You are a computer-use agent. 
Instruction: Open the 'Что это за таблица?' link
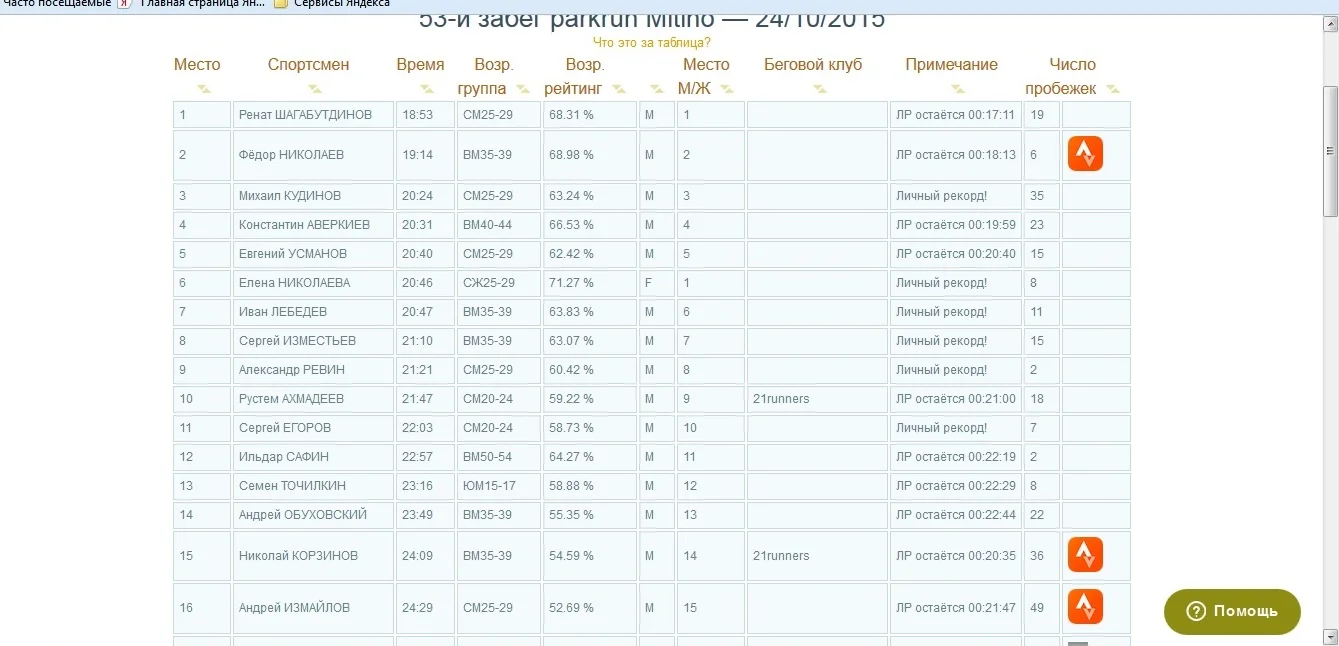[652, 42]
